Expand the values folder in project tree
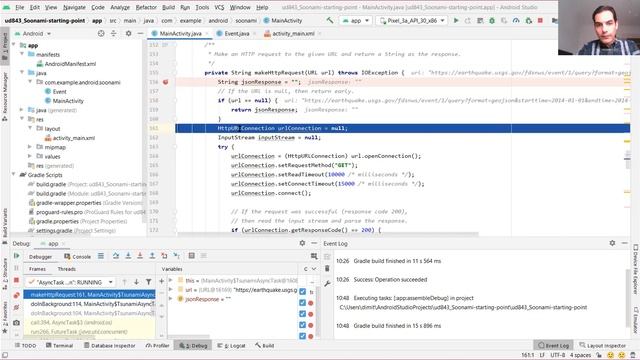The image size is (640, 360). pyautogui.click(x=29, y=156)
